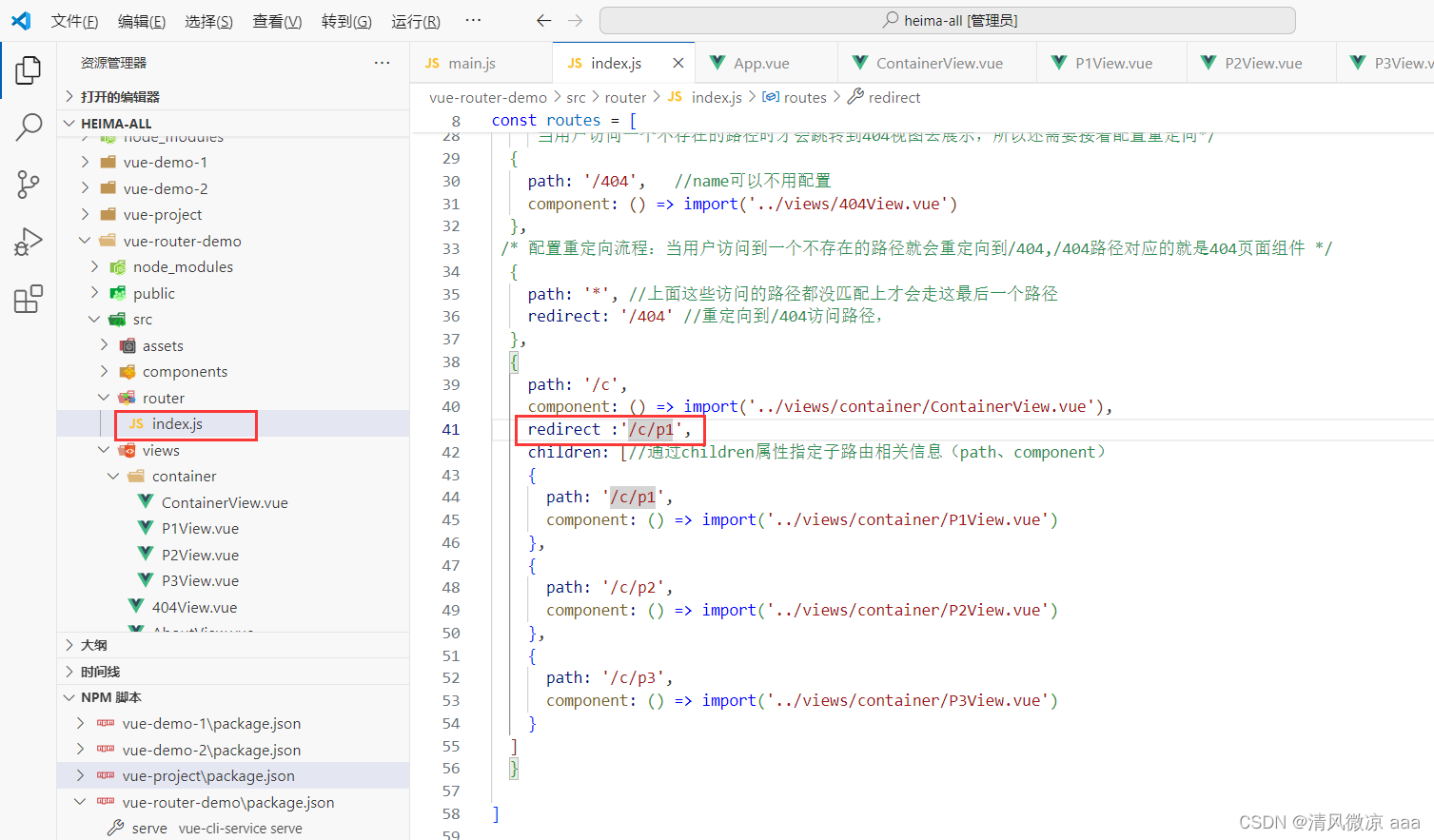Collapse the src folder
Image resolution: width=1434 pixels, height=840 pixels.
[x=94, y=319]
